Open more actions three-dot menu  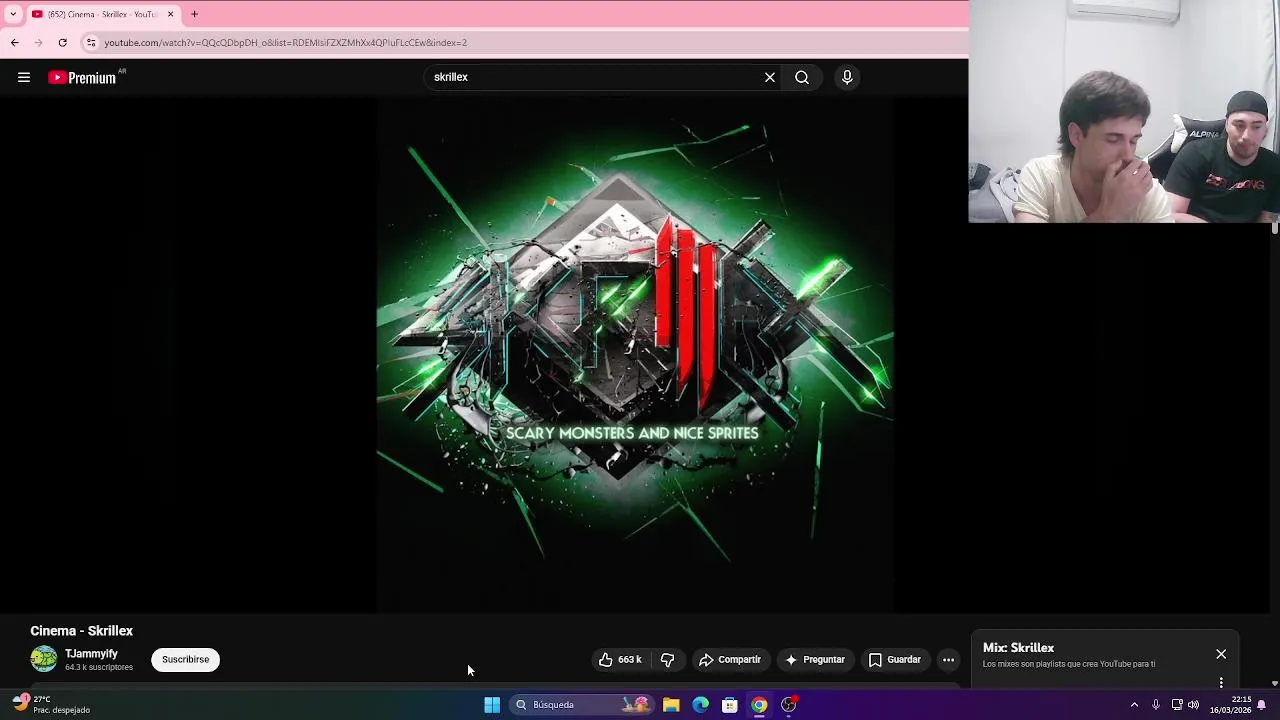click(x=948, y=659)
